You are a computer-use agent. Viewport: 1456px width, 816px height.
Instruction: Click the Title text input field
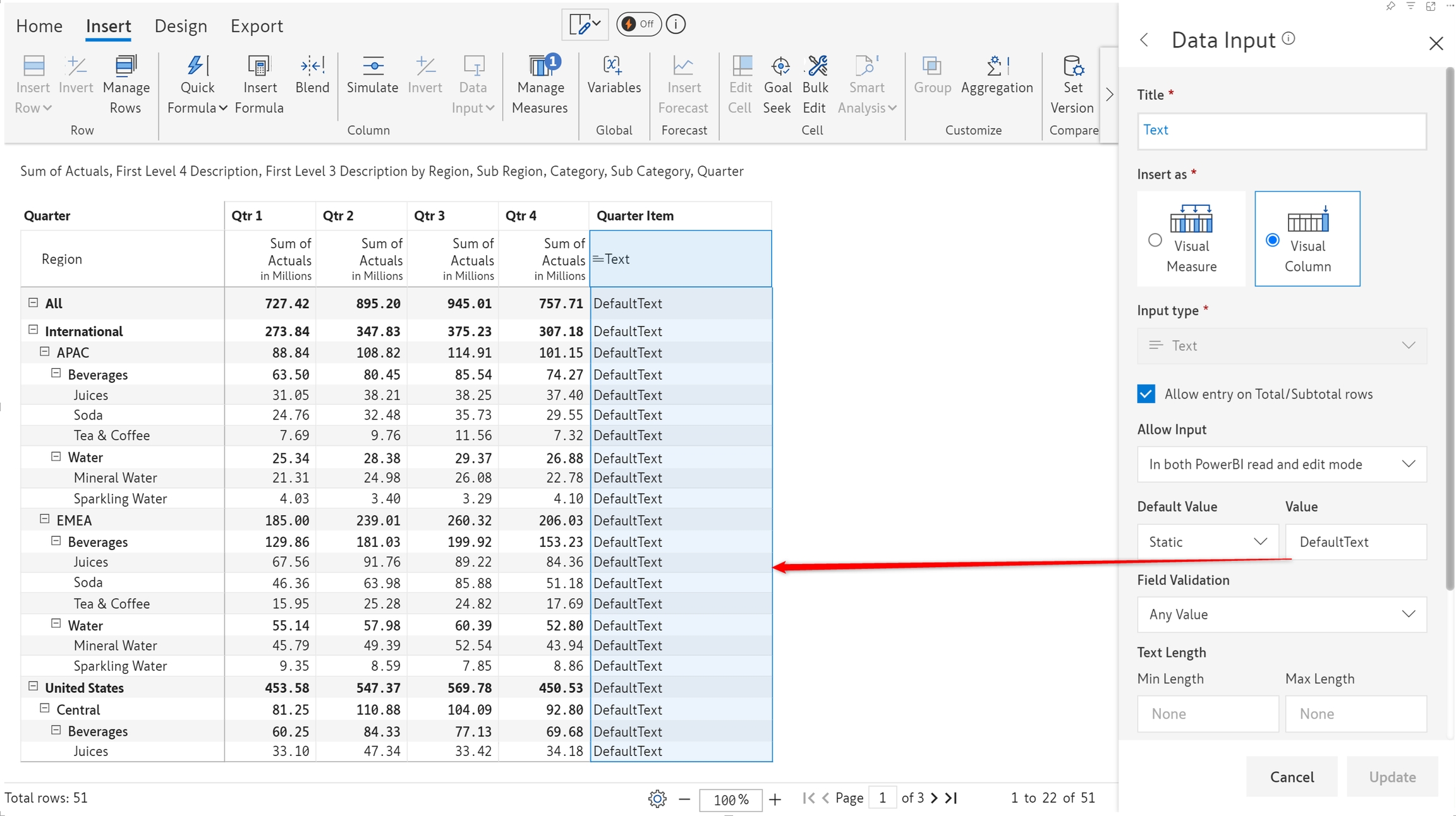click(x=1281, y=130)
